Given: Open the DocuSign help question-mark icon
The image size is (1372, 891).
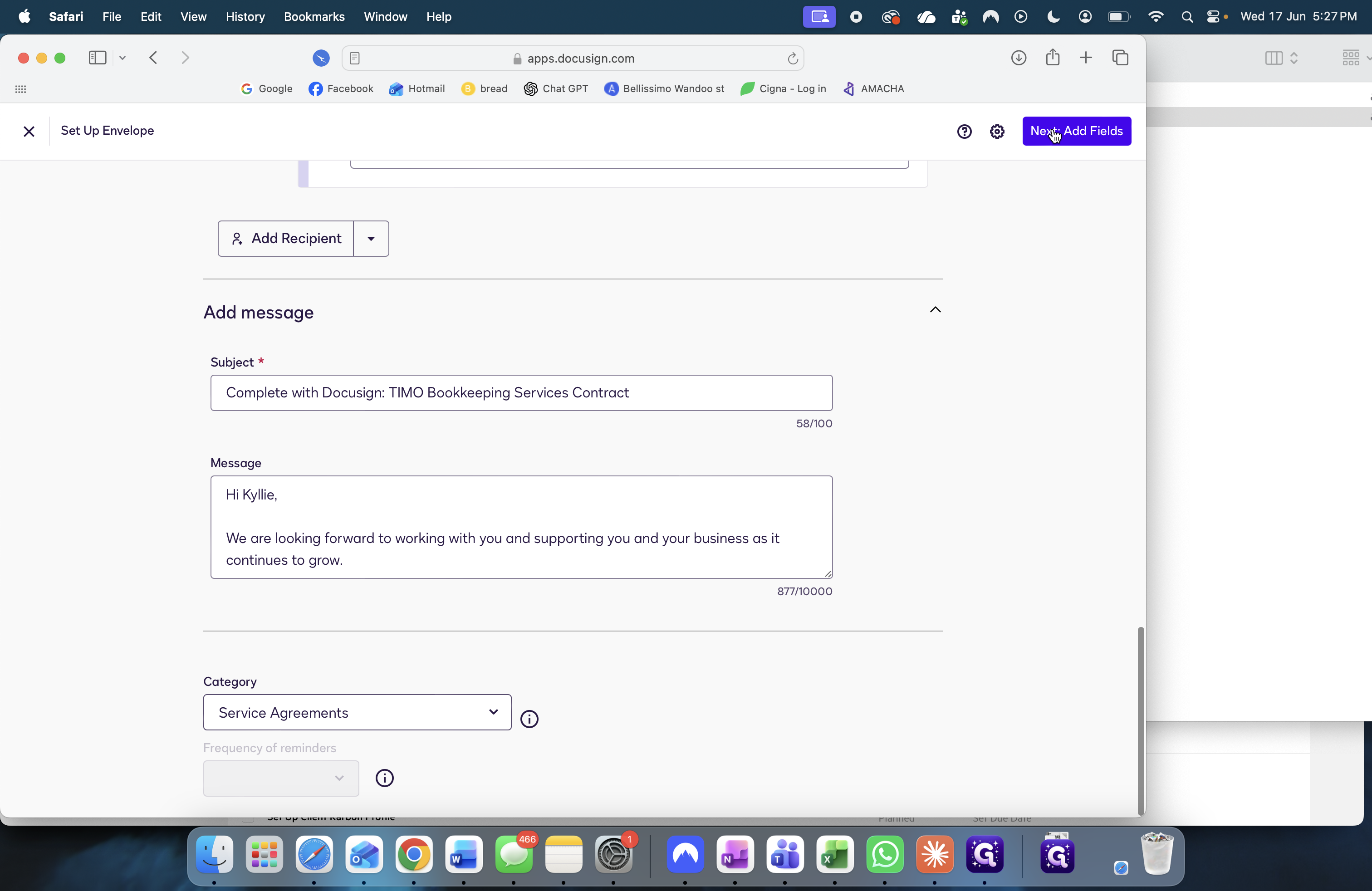Looking at the screenshot, I should [x=964, y=132].
